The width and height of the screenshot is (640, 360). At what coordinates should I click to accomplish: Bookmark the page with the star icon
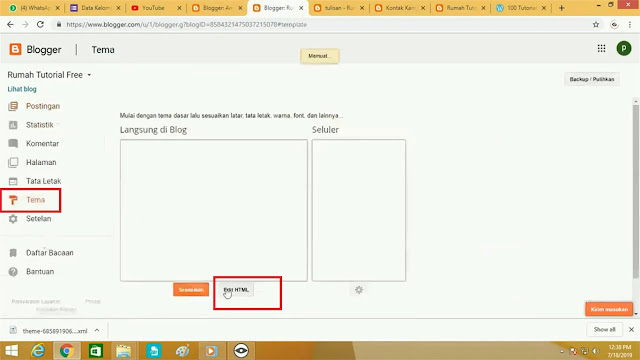tap(596, 24)
